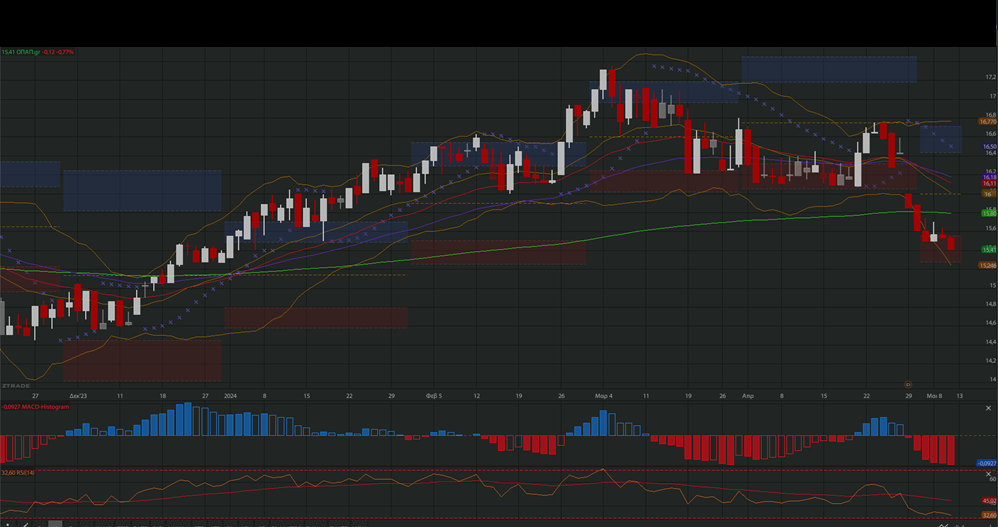998x527 pixels.
Task: Click the 14,8 price axis label
Action: [x=990, y=304]
